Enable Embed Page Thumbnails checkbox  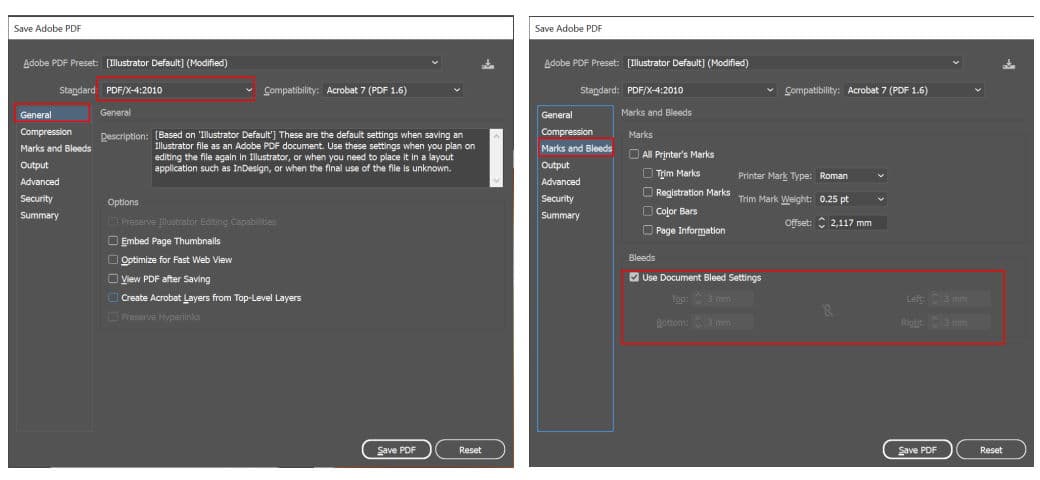click(113, 241)
